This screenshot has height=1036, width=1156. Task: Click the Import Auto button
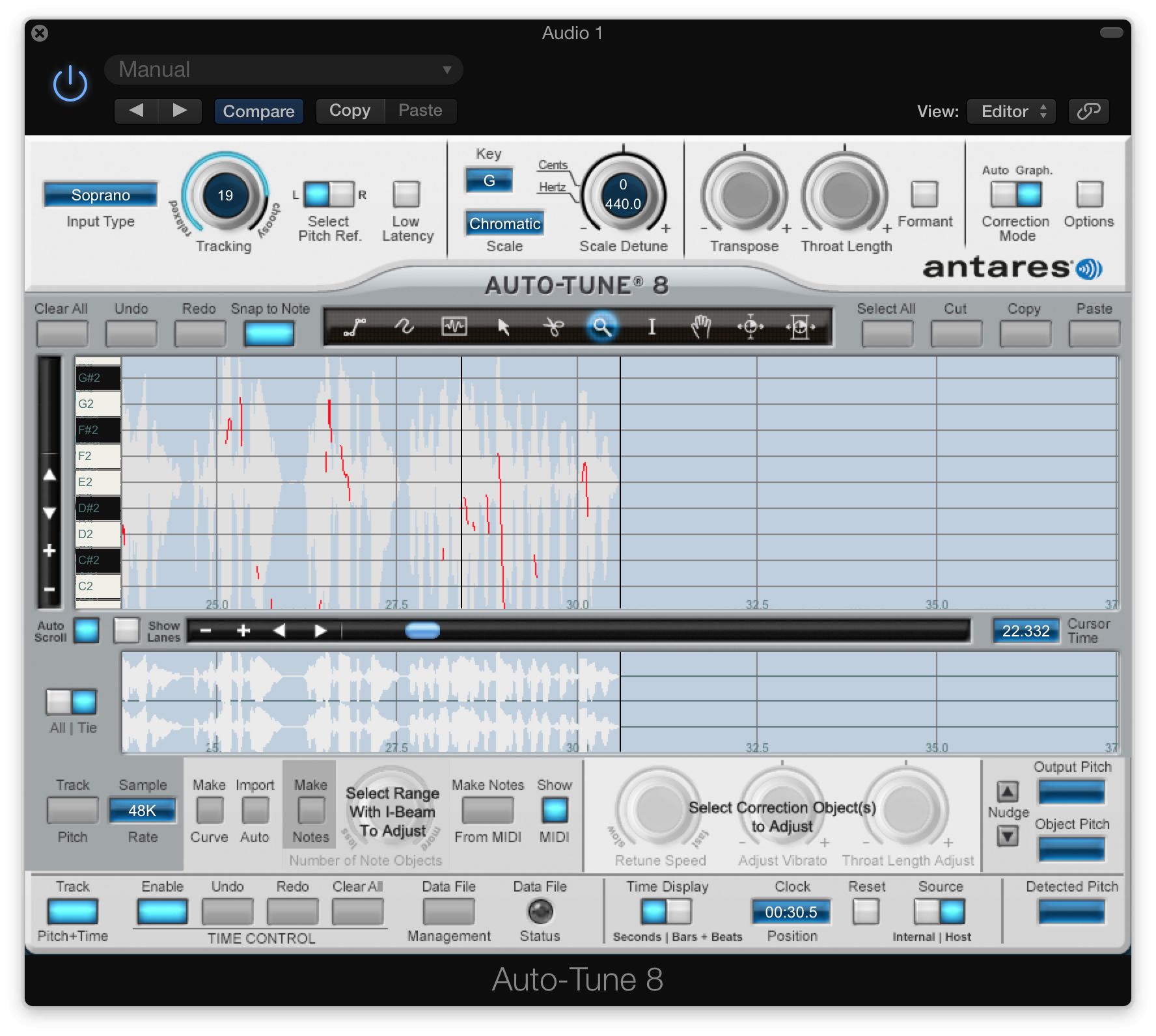tap(255, 810)
